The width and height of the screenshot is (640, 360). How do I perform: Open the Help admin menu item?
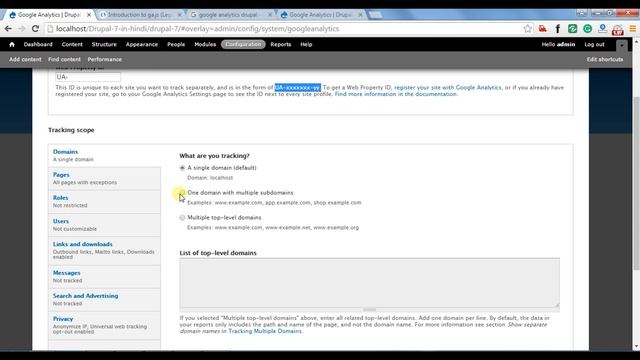click(x=306, y=44)
